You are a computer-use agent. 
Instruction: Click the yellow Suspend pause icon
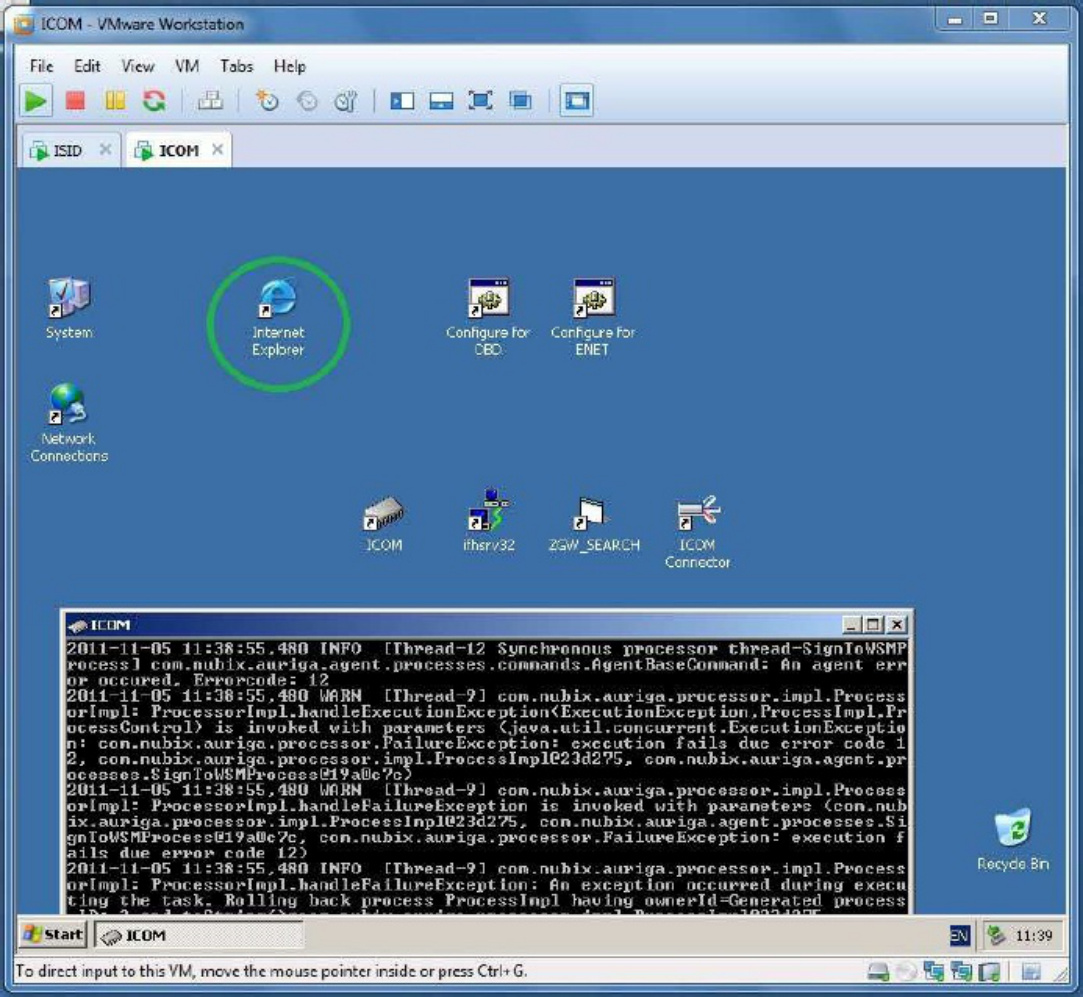click(115, 101)
